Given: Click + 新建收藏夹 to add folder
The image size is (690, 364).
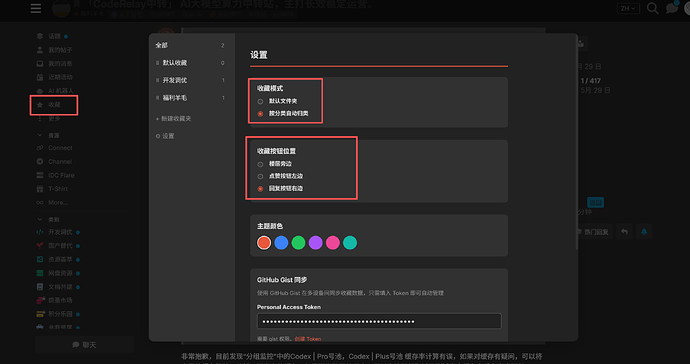Looking at the screenshot, I should point(173,118).
